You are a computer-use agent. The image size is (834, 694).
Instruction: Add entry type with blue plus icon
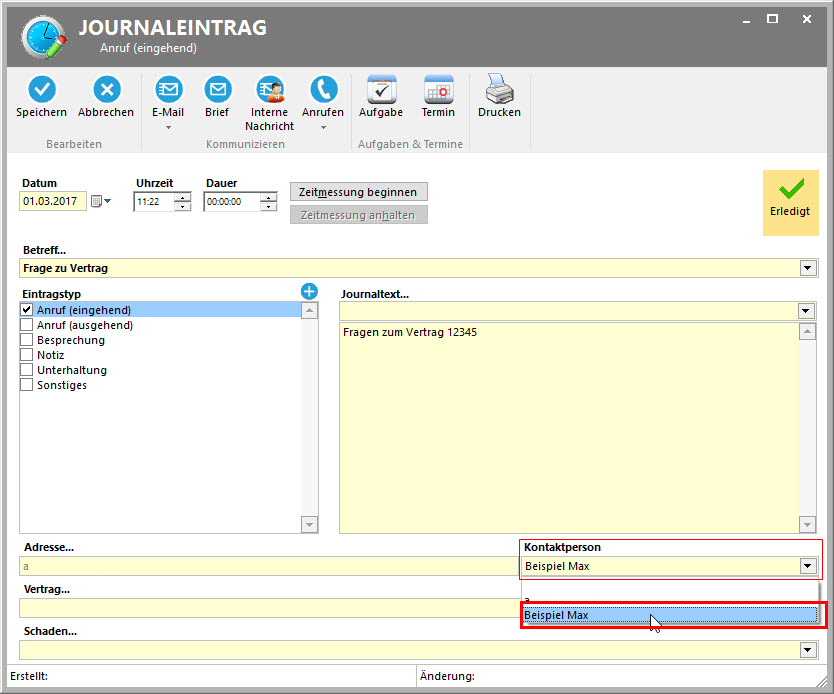pyautogui.click(x=309, y=291)
